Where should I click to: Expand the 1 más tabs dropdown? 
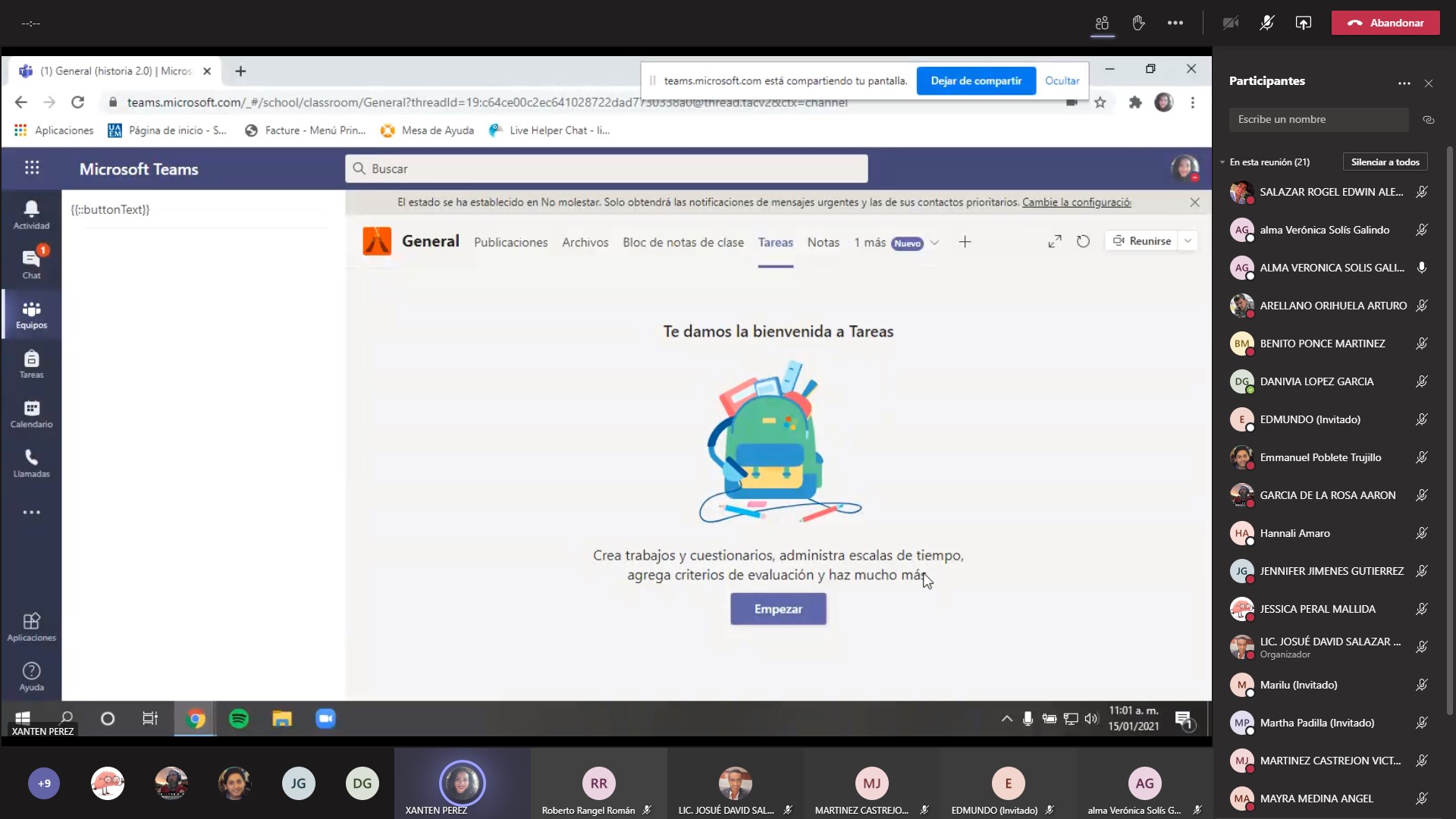pos(934,243)
